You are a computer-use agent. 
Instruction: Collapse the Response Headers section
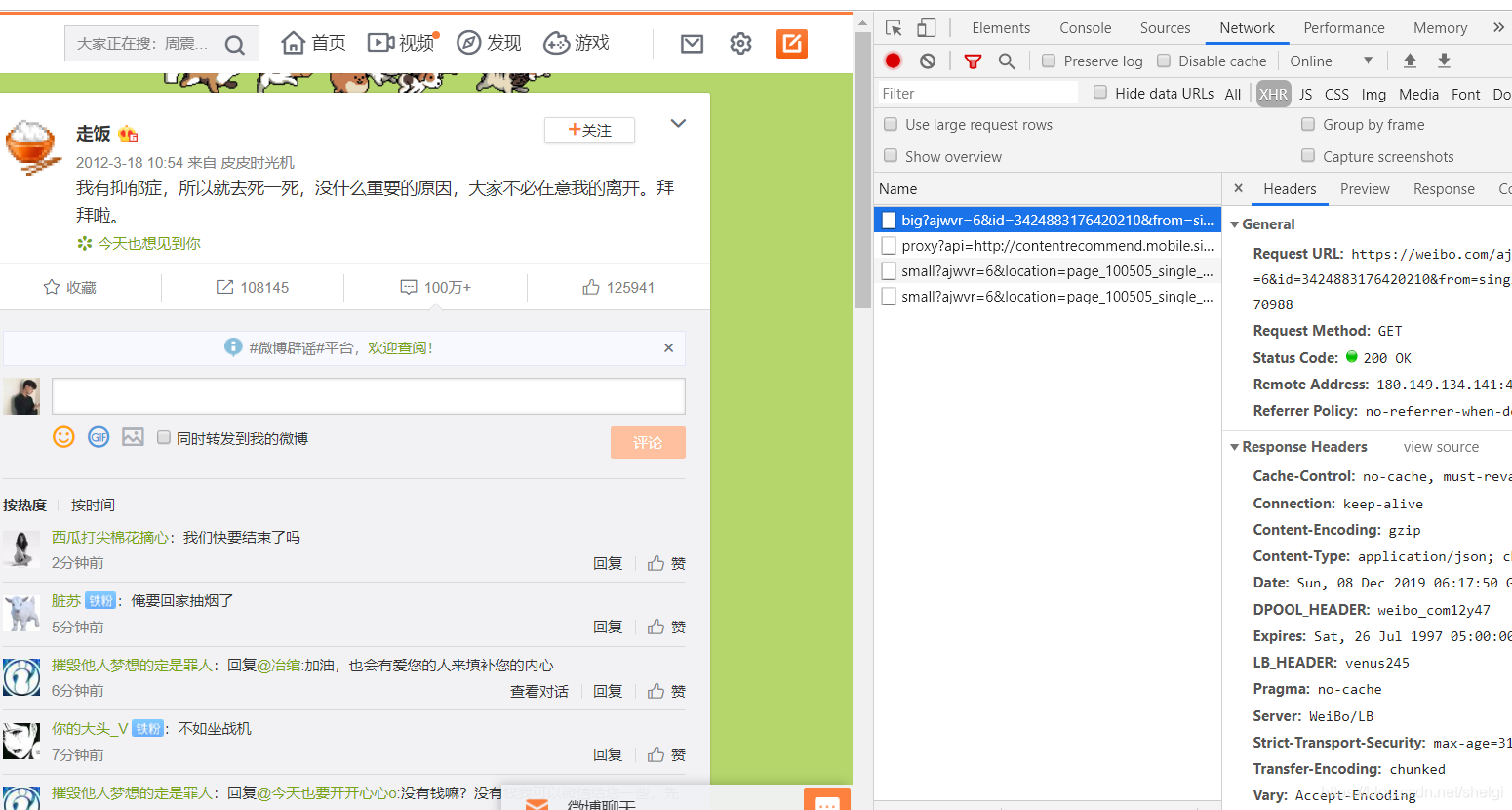[x=1235, y=447]
